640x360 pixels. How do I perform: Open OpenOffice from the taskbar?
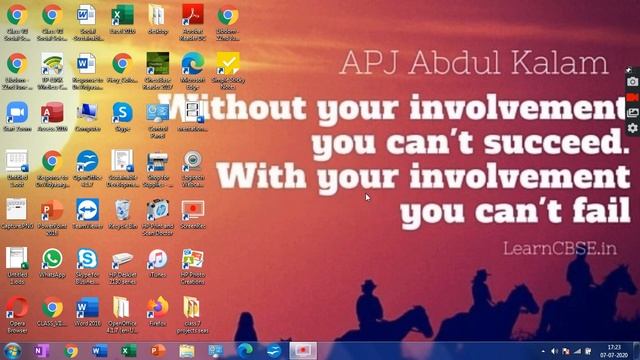click(x=274, y=351)
